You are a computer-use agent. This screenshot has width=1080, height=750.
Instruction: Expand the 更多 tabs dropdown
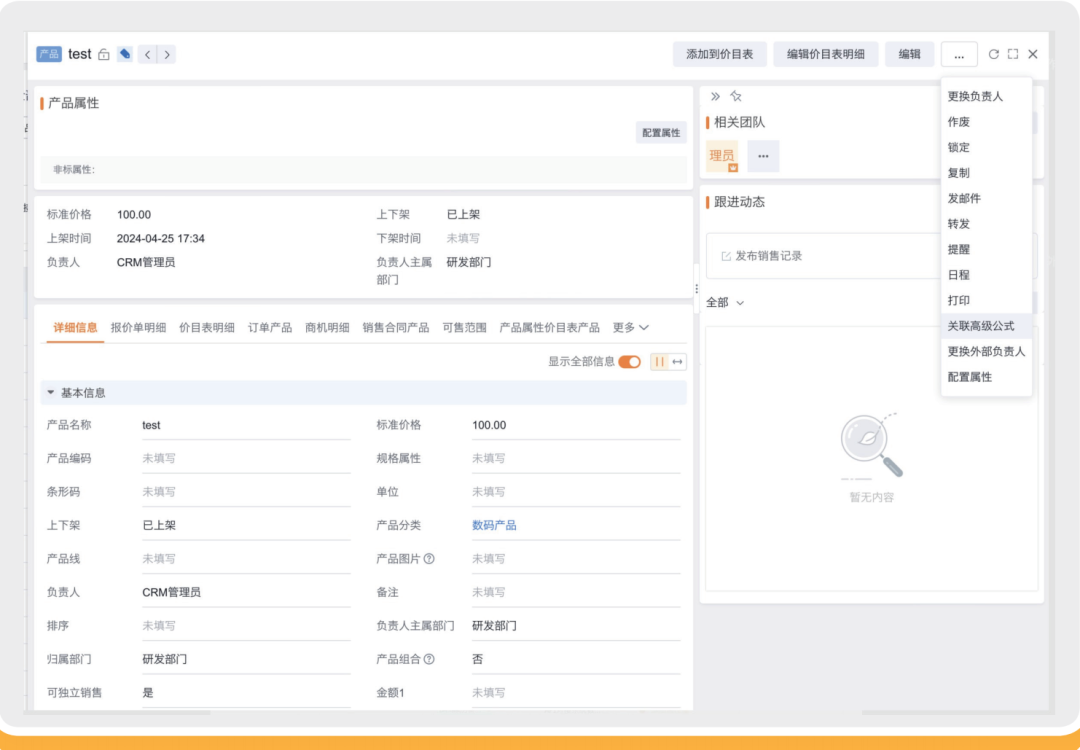[631, 327]
